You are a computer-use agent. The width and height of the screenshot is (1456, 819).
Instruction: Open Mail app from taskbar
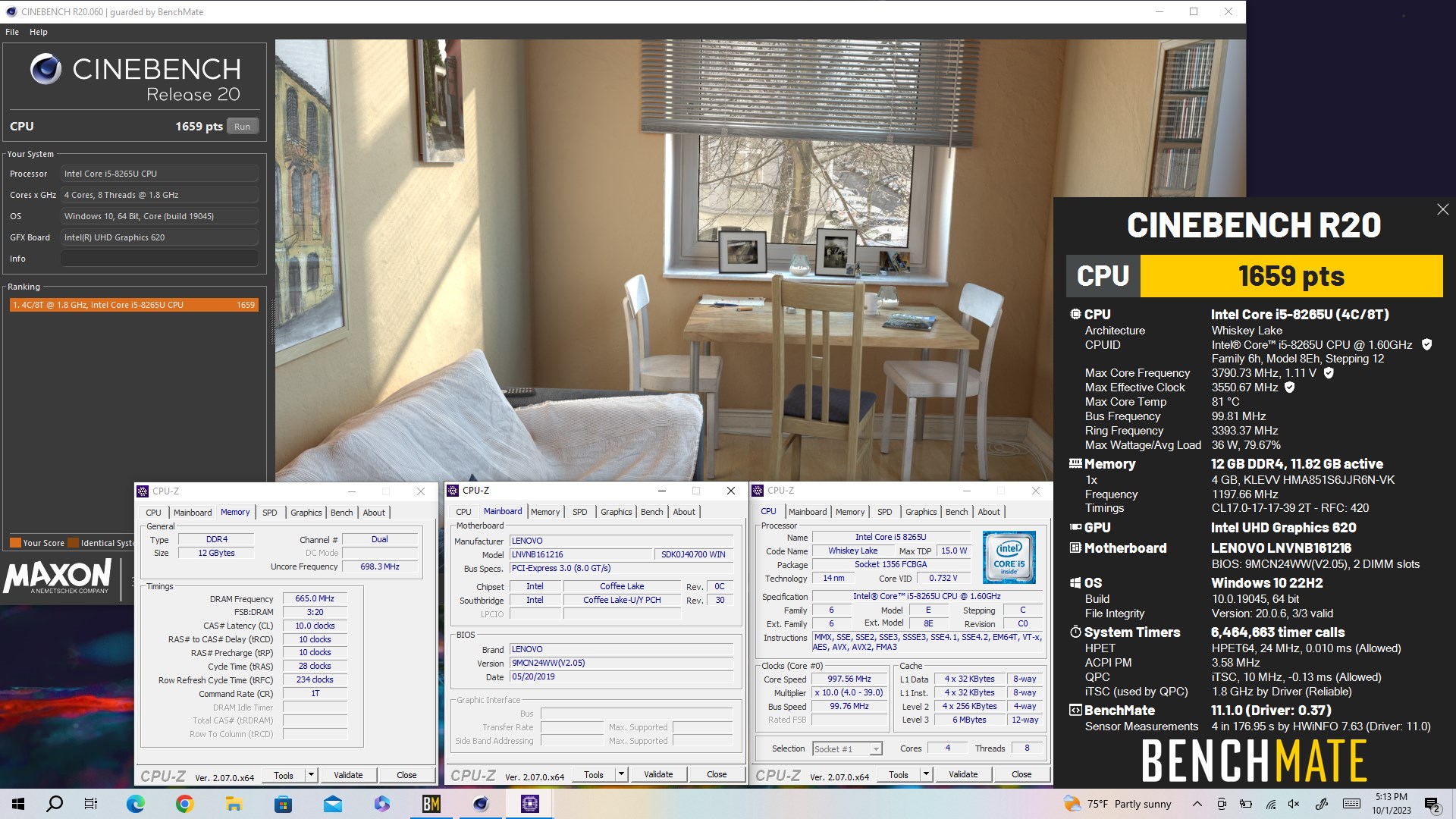click(x=332, y=804)
